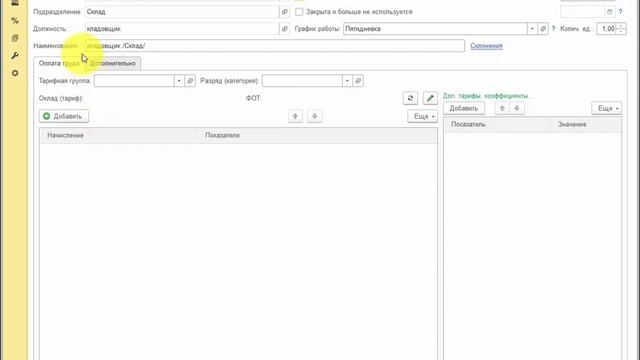Move accrual row up with arrow
The image size is (640, 360).
295,116
